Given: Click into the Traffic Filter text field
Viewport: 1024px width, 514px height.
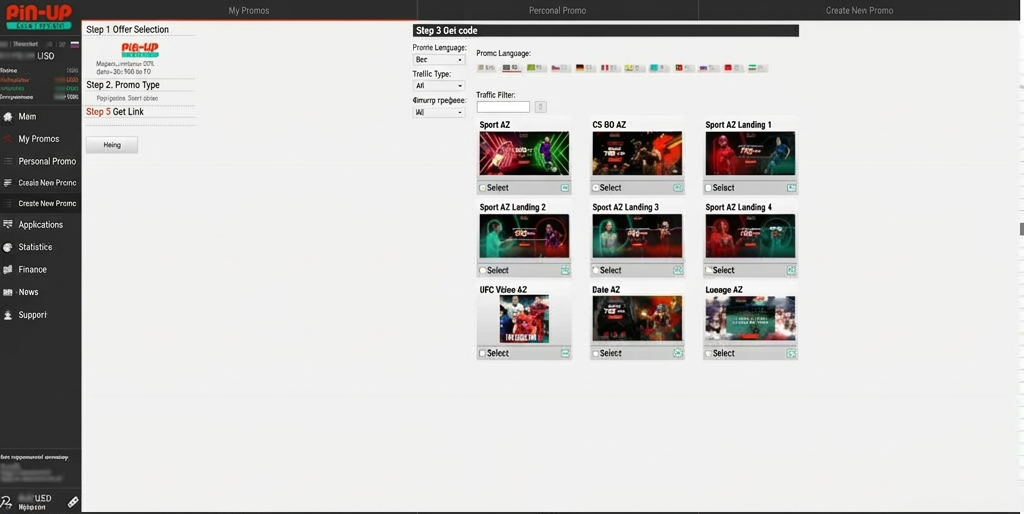Looking at the screenshot, I should [503, 107].
